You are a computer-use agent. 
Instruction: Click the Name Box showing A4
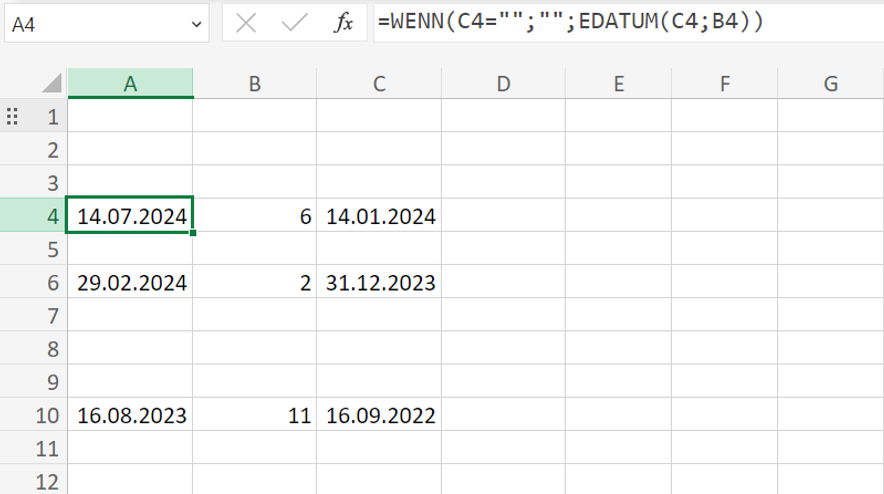(107, 24)
